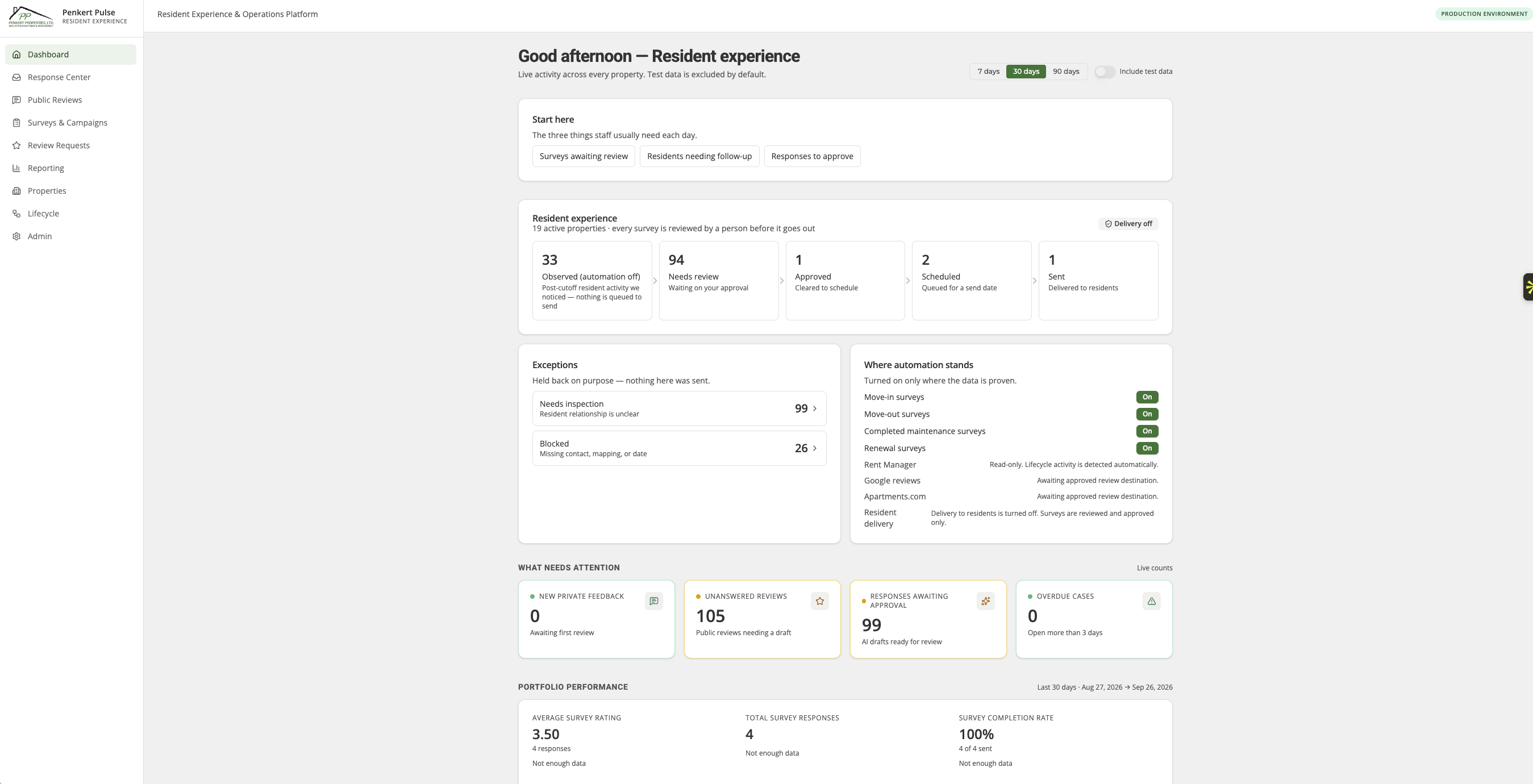Expand Needs inspection row chevron

tap(814, 408)
